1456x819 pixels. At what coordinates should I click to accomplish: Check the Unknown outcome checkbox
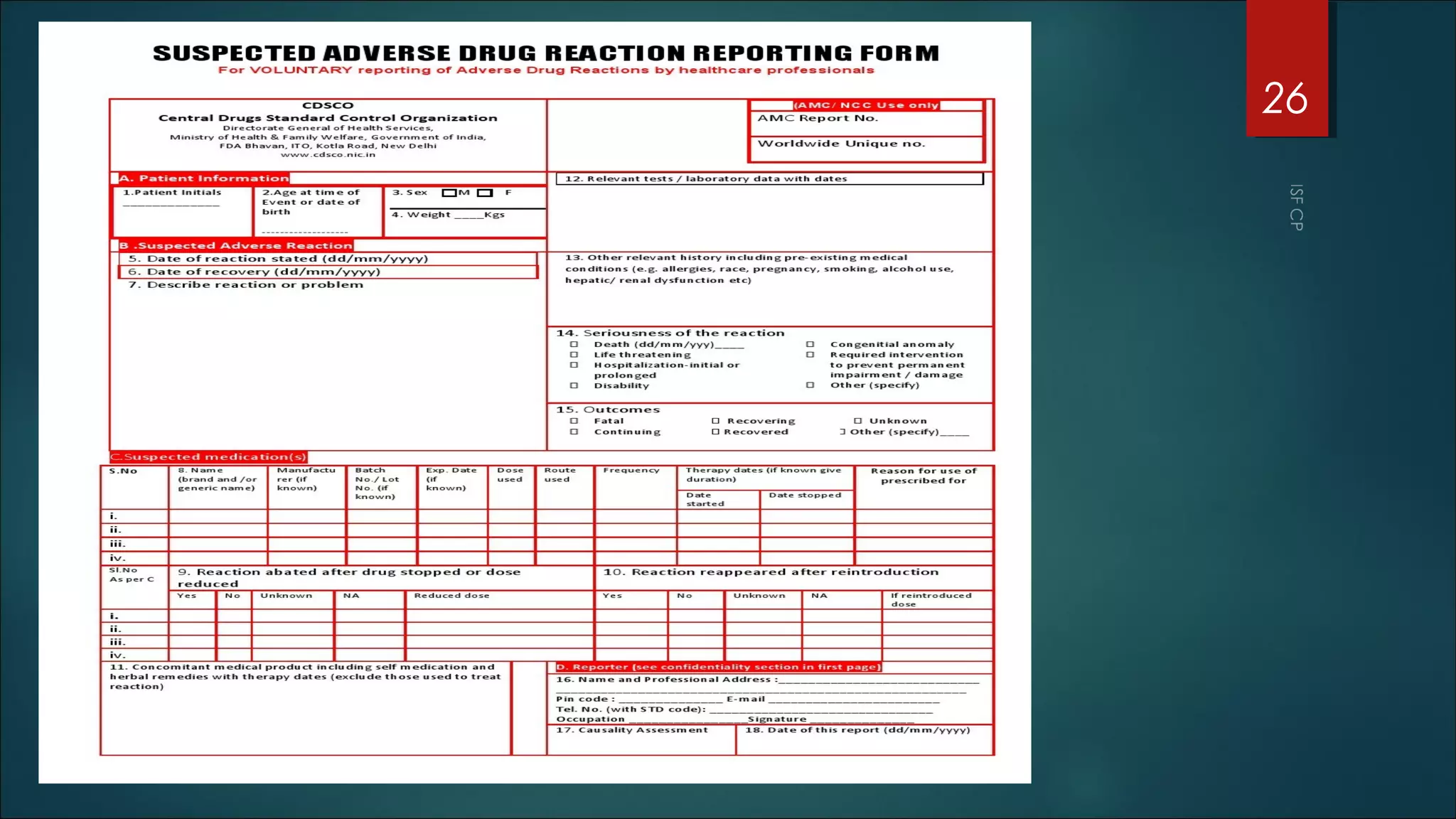858,421
